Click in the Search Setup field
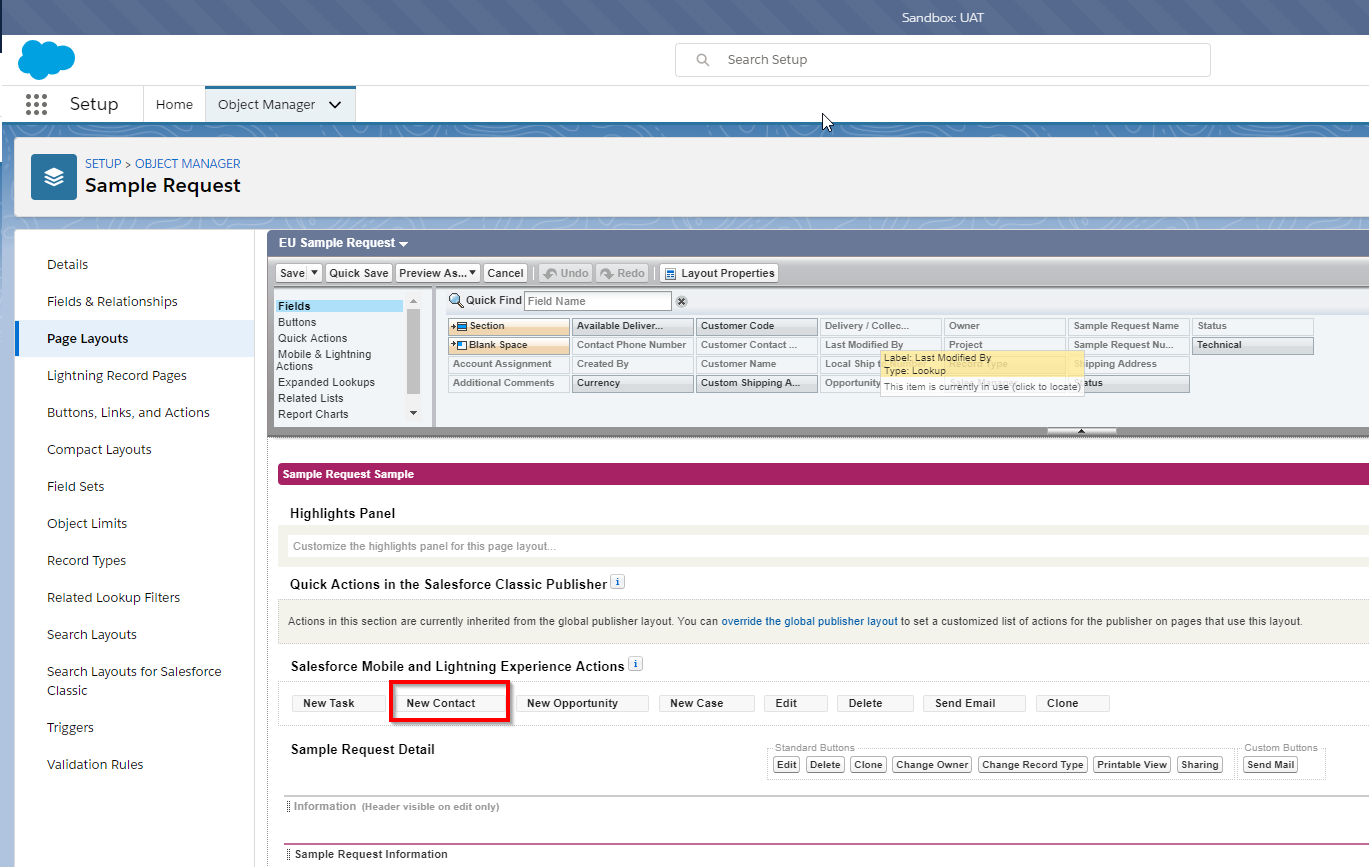Screen dimensions: 1369x867 [x=942, y=60]
